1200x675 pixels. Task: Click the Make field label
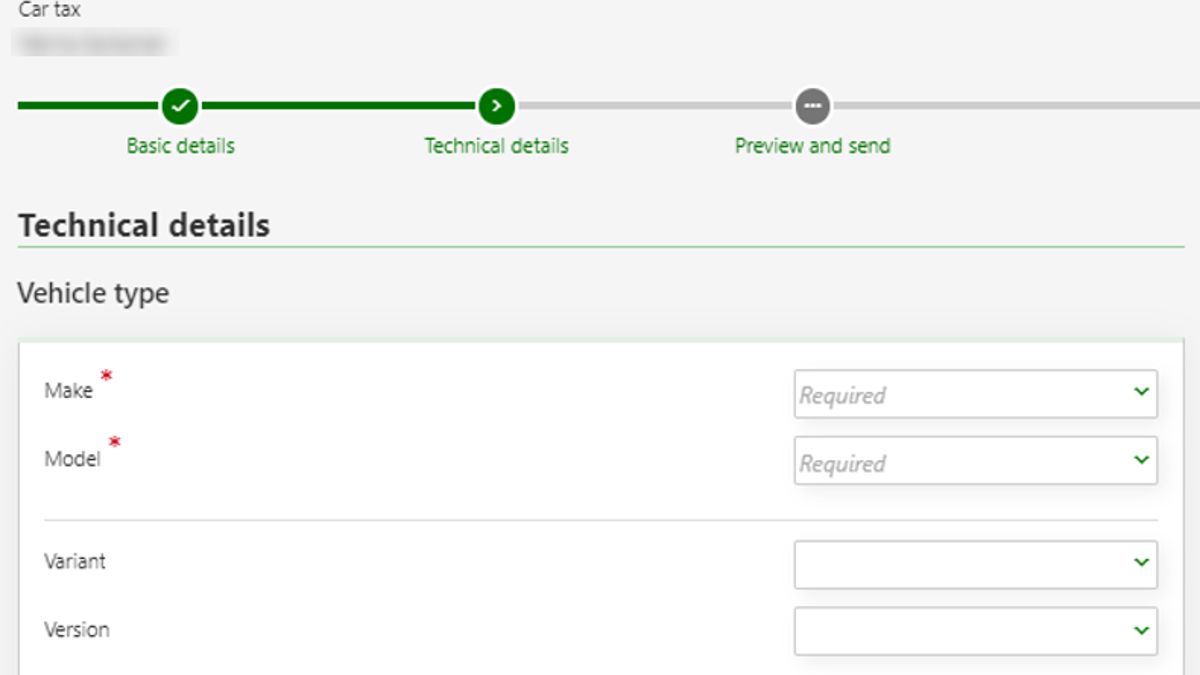point(68,391)
